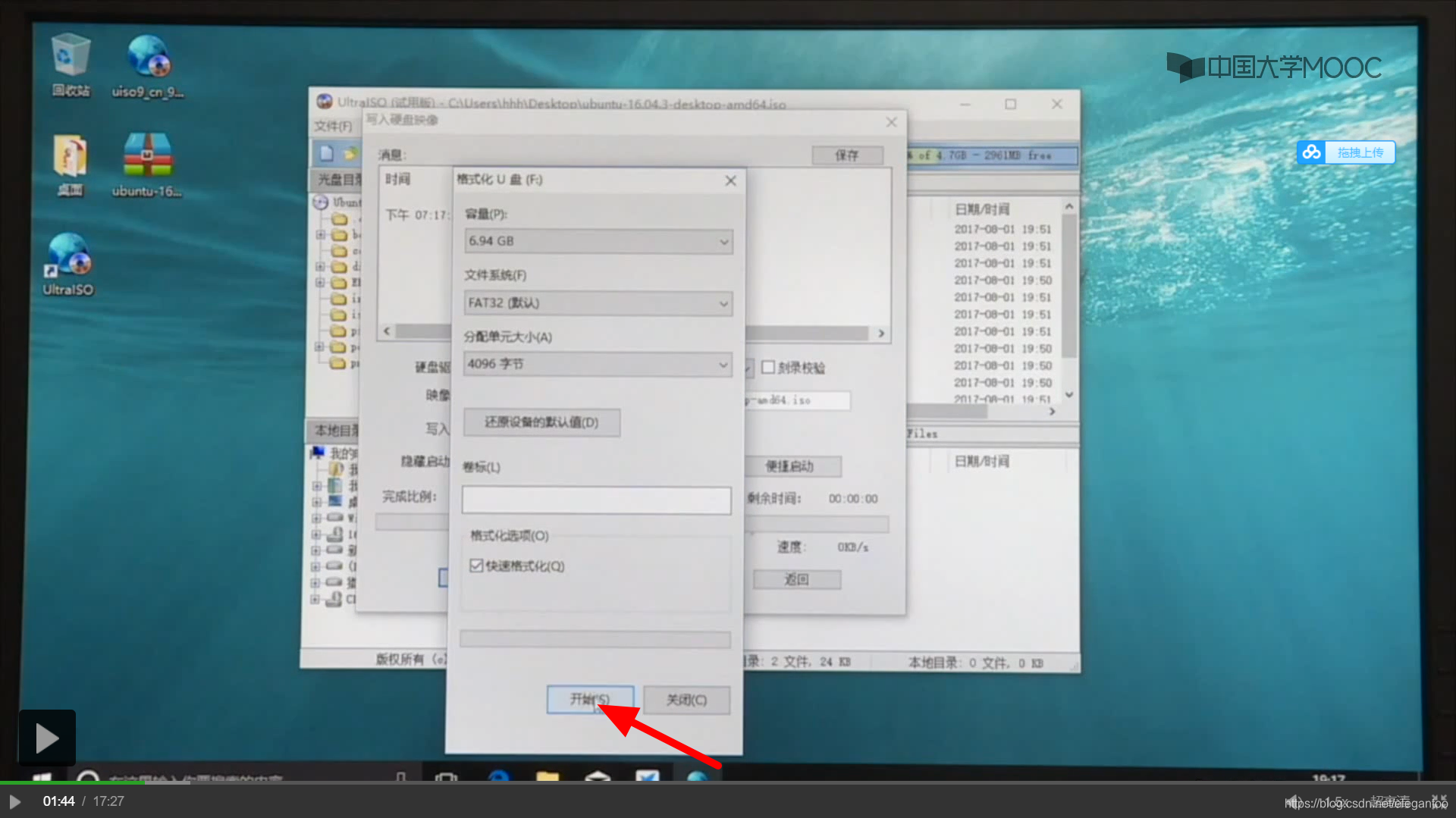
Task: Open File Explorer from the taskbar
Action: (x=548, y=775)
